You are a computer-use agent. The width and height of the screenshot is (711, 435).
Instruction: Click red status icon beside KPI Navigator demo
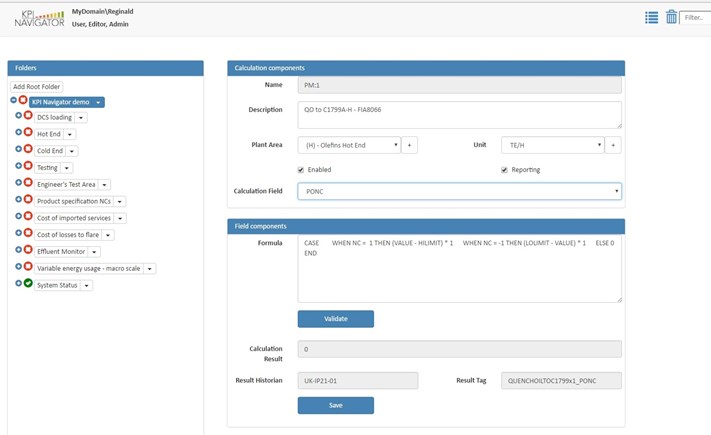(x=23, y=100)
